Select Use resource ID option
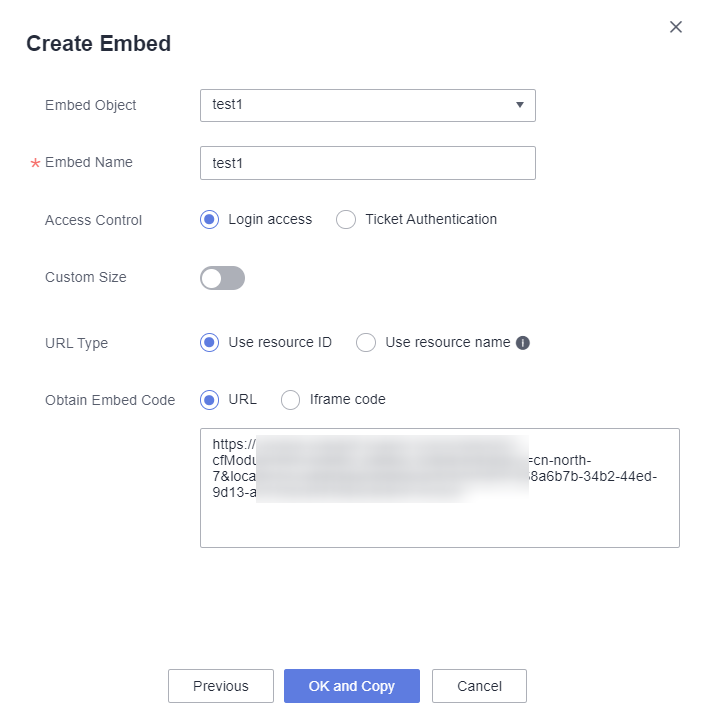 pyautogui.click(x=209, y=343)
